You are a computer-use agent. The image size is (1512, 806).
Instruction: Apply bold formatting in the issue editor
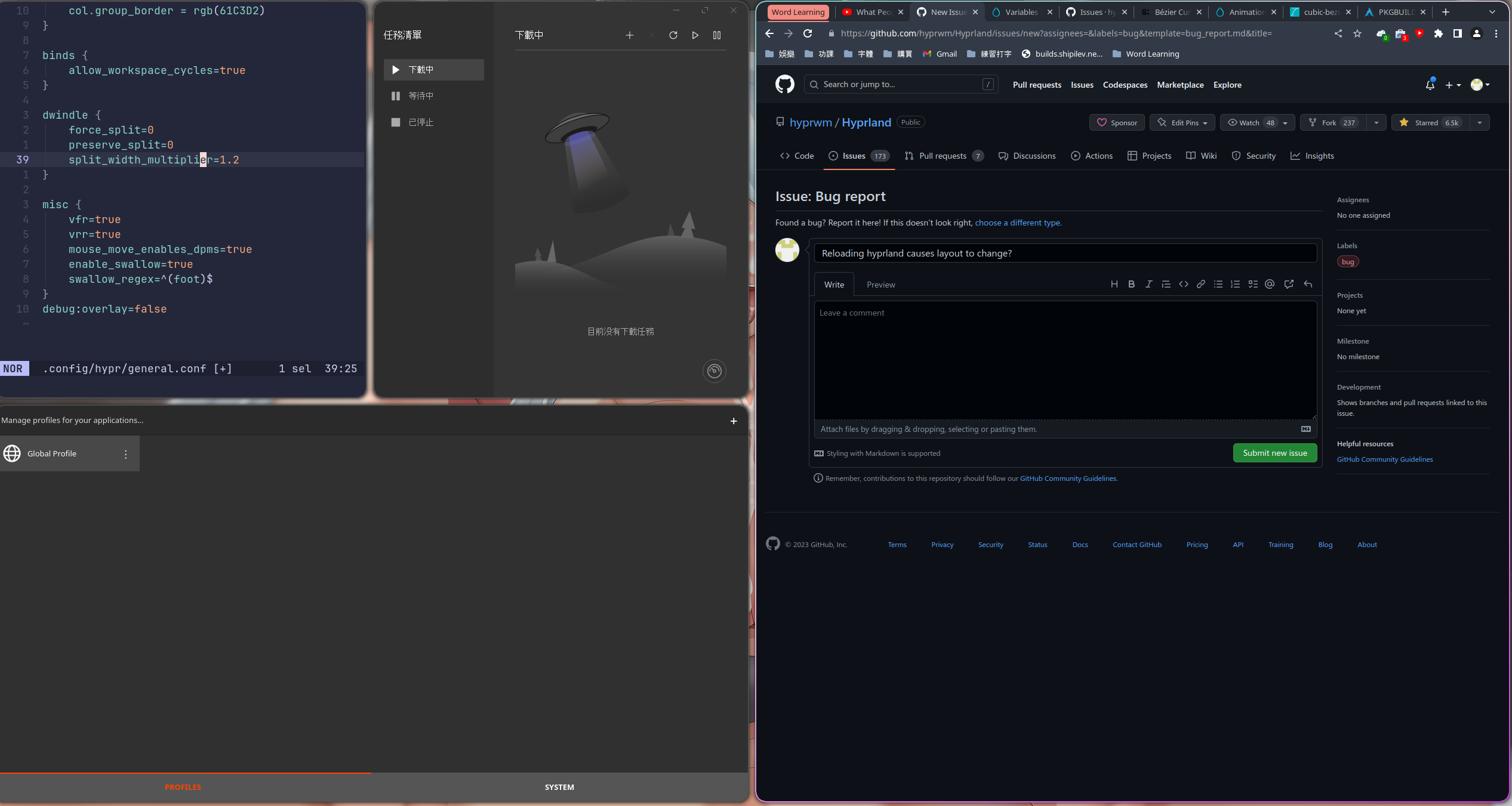pyautogui.click(x=1131, y=284)
